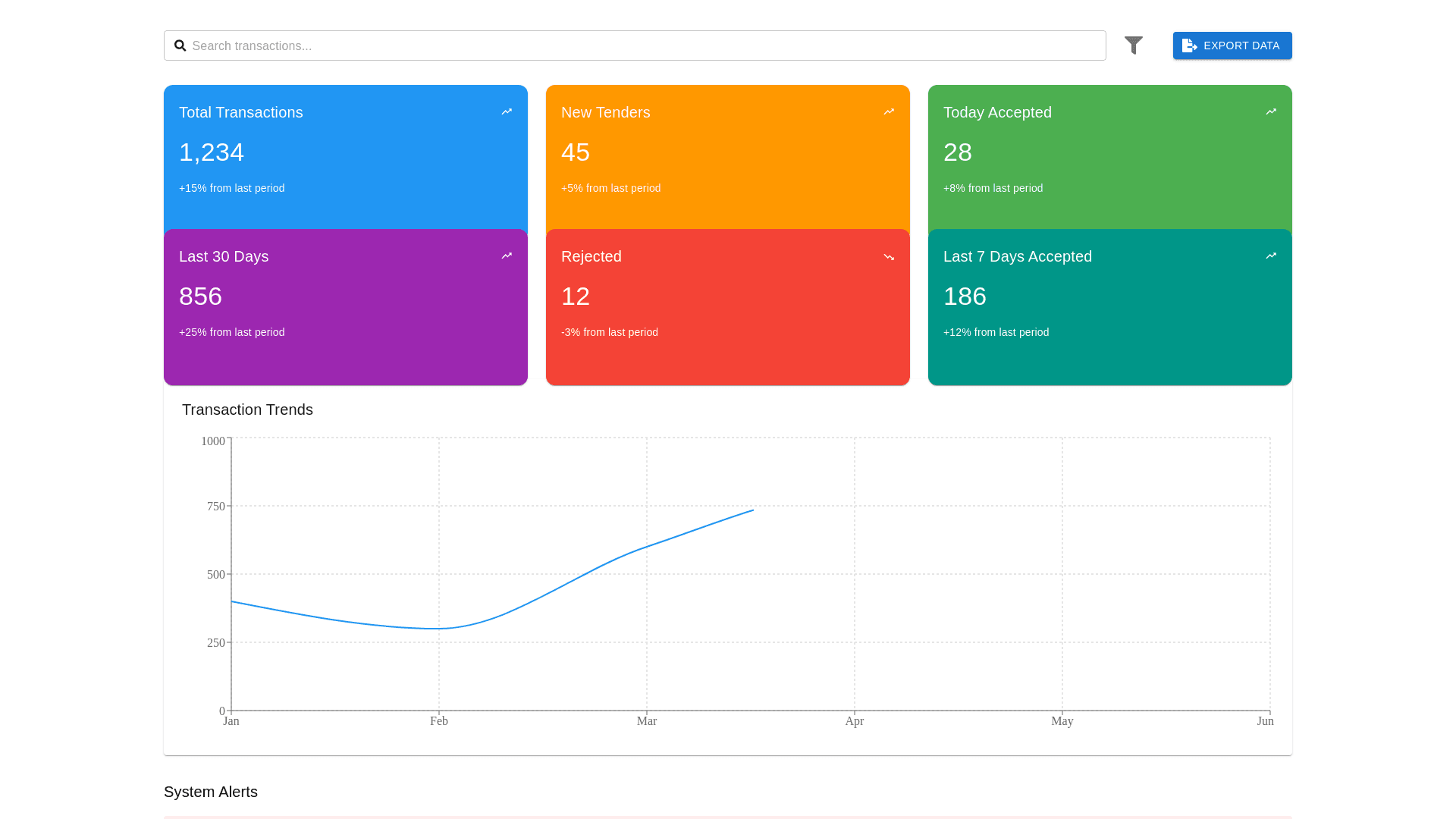Open the Rejected transactions card

(727, 306)
